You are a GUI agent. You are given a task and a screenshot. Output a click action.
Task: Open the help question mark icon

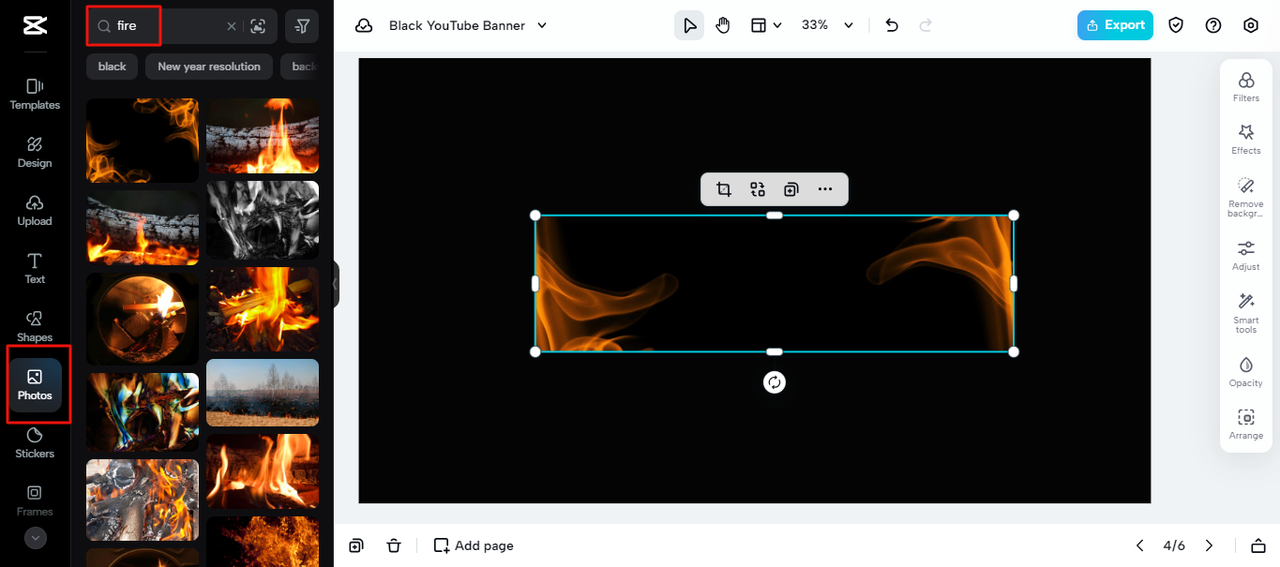[1213, 25]
